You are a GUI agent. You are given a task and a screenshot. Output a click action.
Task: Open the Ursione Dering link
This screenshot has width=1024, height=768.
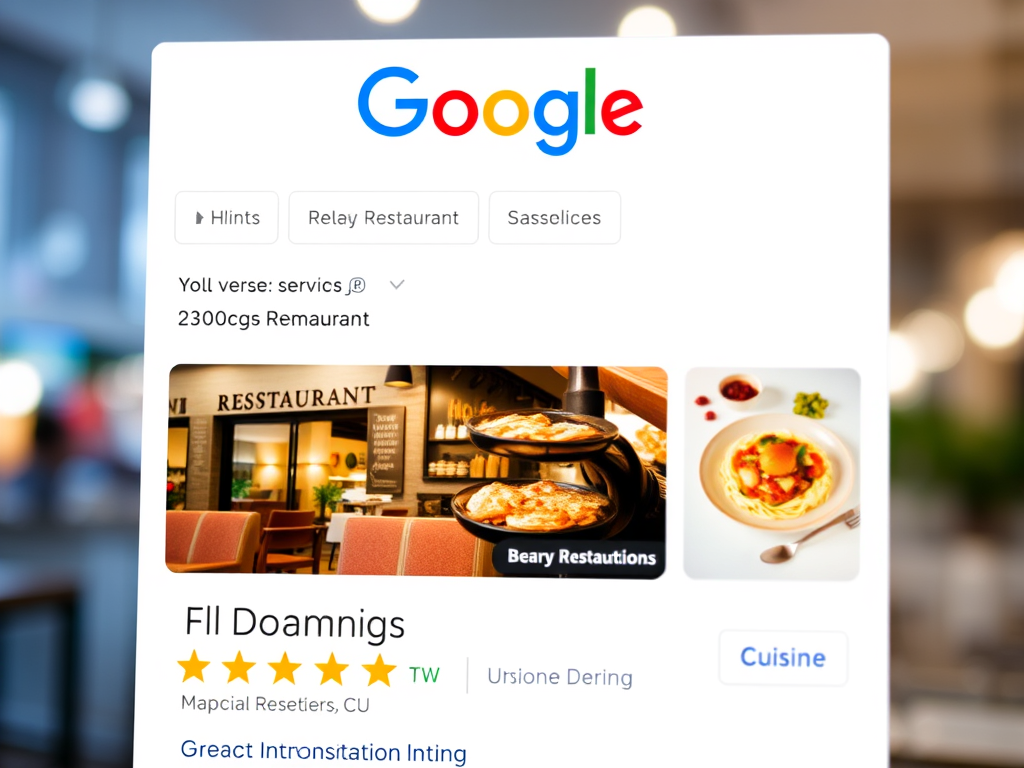560,677
